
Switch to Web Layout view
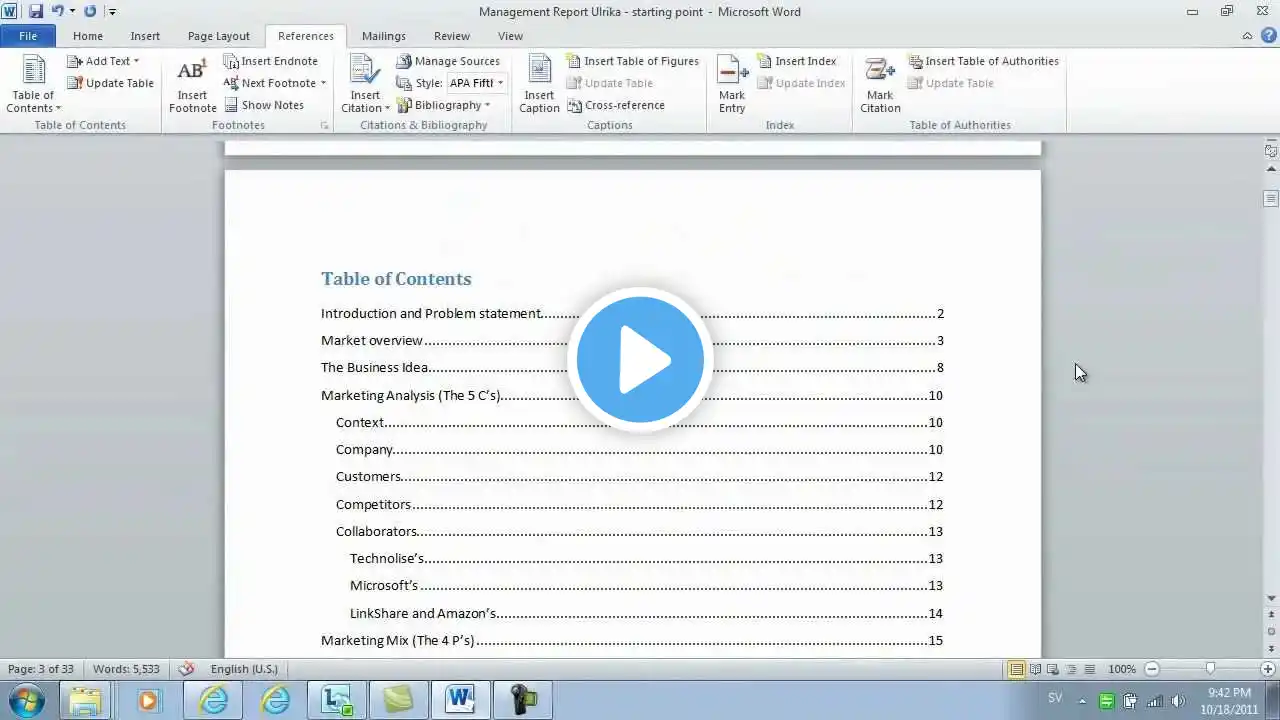coord(1053,669)
